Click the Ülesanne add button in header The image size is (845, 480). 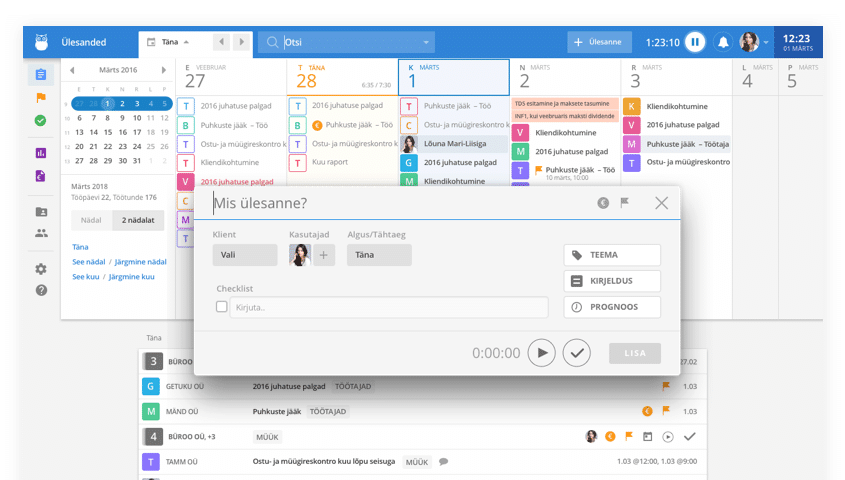tap(599, 42)
